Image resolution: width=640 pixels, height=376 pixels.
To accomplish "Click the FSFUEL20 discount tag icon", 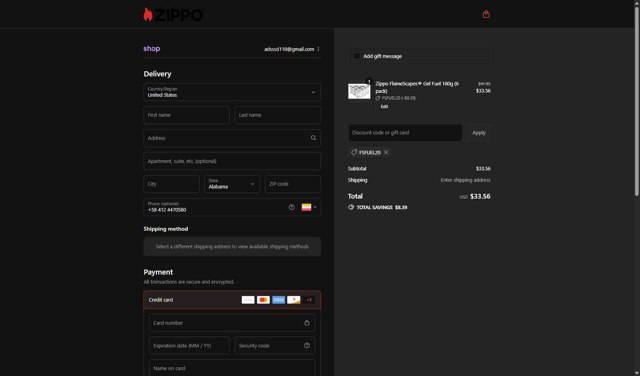I will click(x=354, y=152).
